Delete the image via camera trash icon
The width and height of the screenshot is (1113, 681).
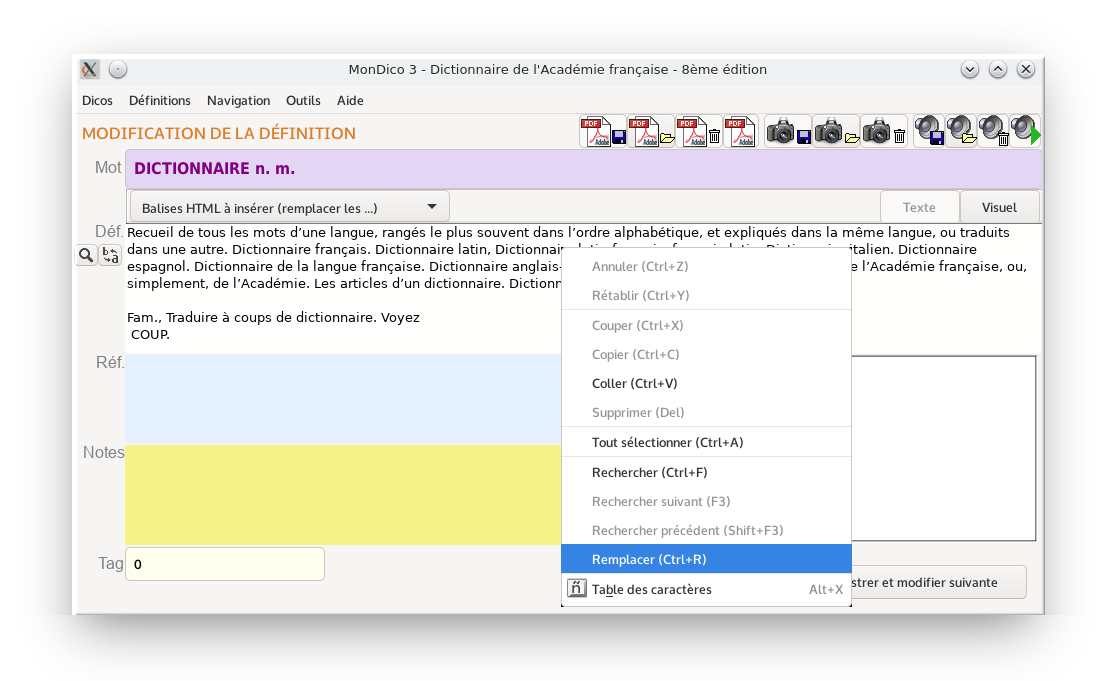coord(884,132)
